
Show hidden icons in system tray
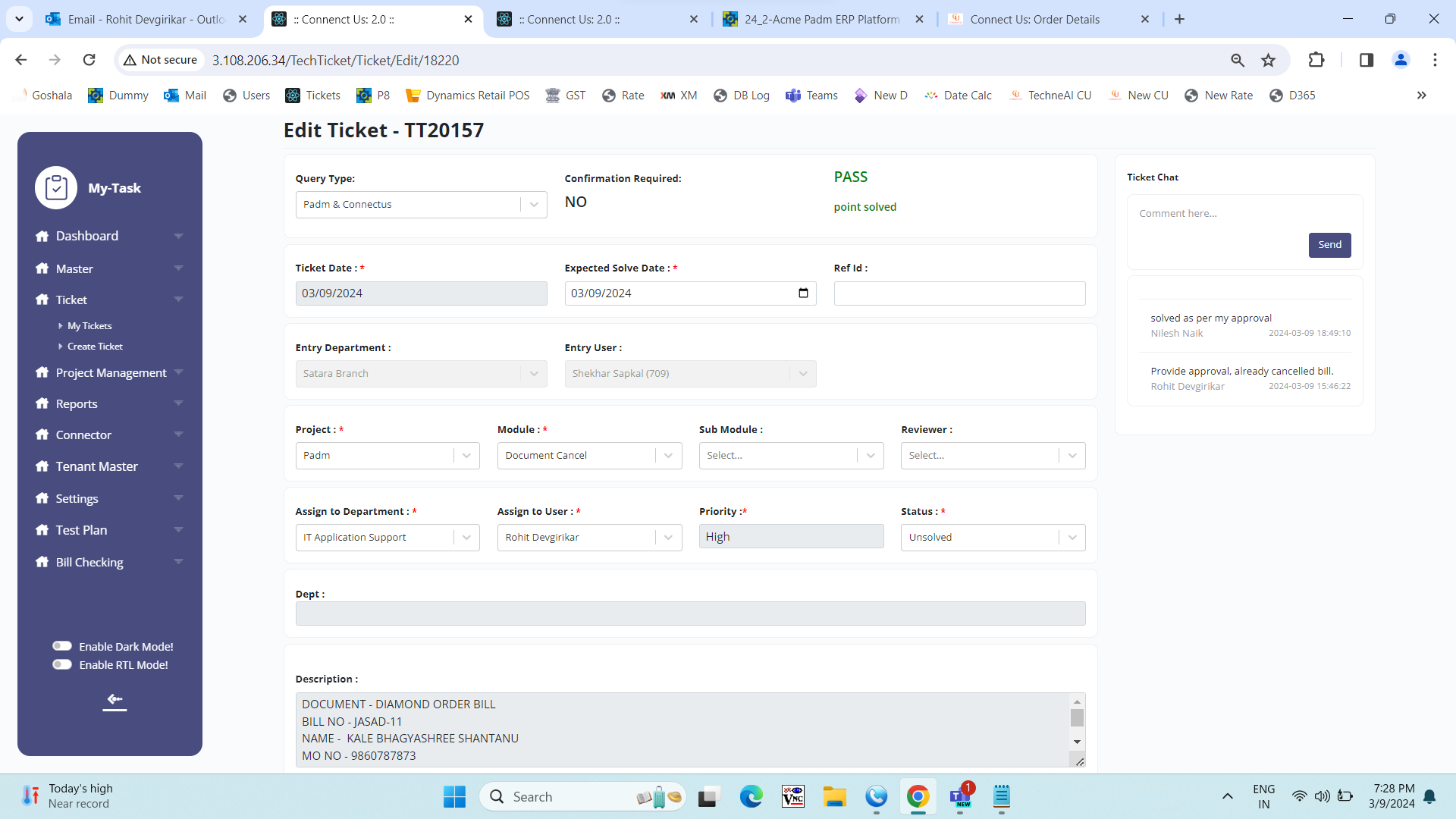[x=1227, y=796]
